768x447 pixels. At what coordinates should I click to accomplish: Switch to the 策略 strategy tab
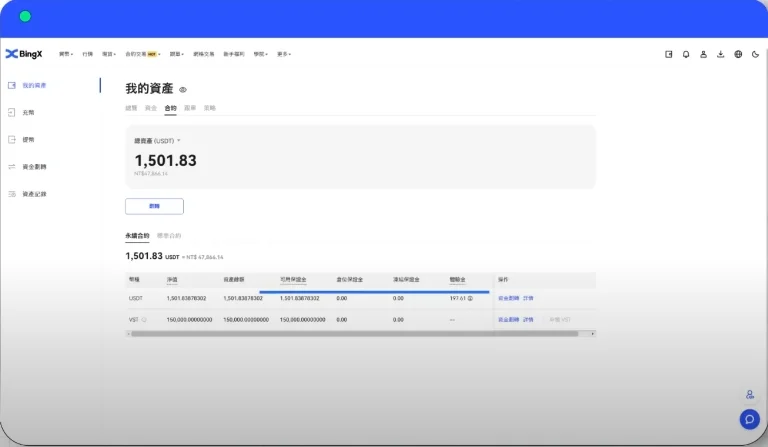(x=210, y=108)
